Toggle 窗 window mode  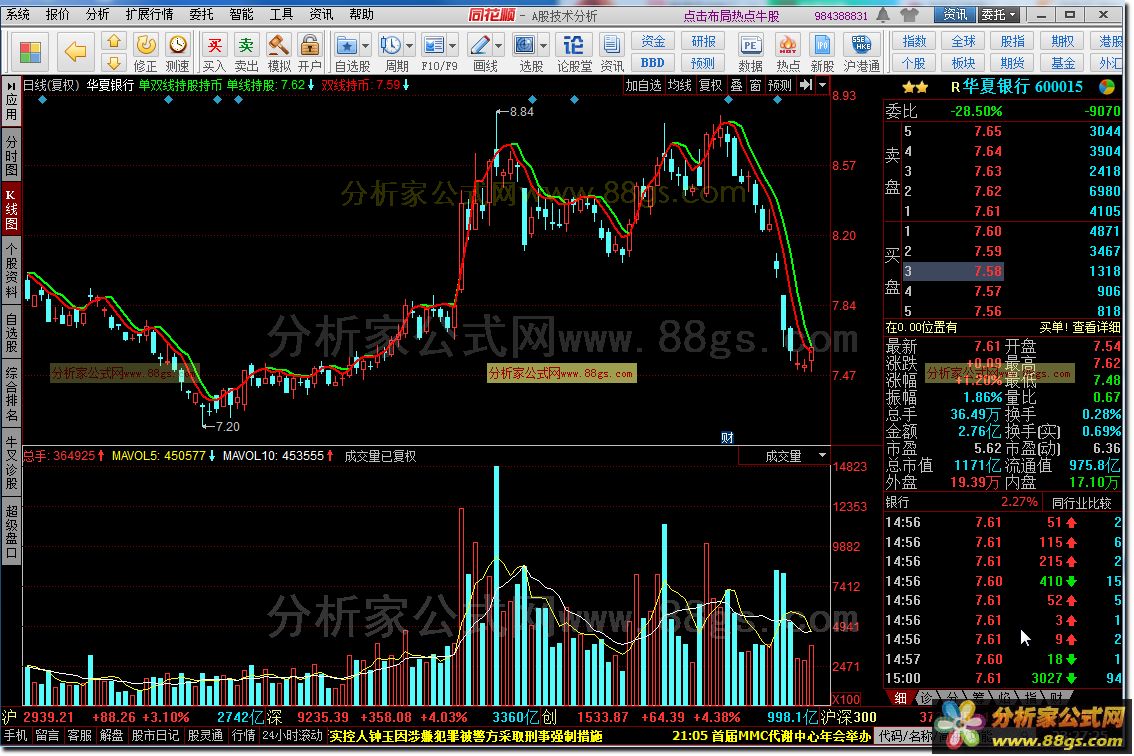click(755, 85)
